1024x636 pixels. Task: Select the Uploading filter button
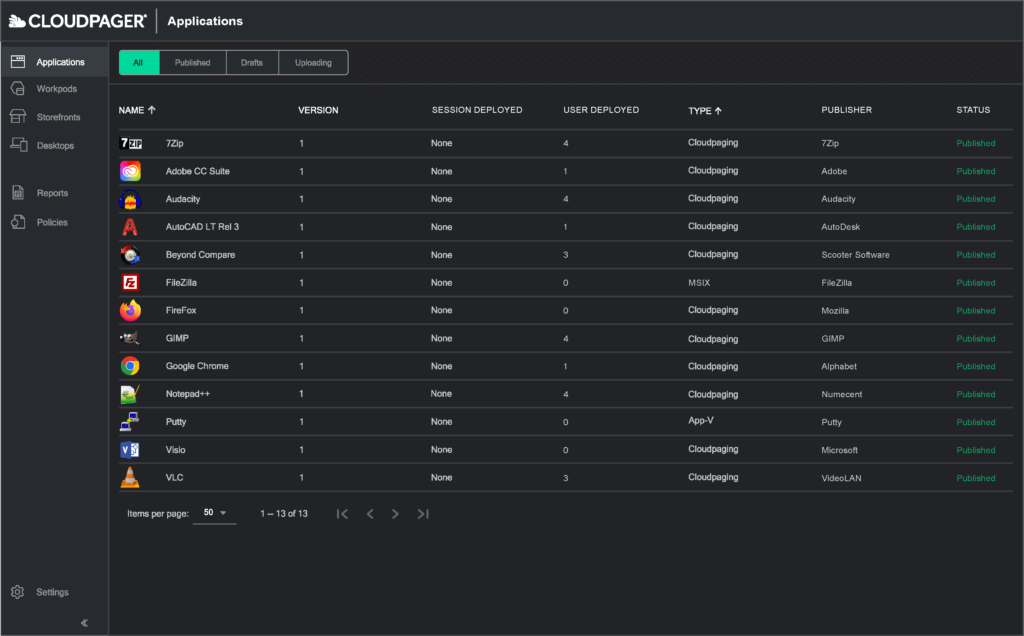(x=313, y=62)
